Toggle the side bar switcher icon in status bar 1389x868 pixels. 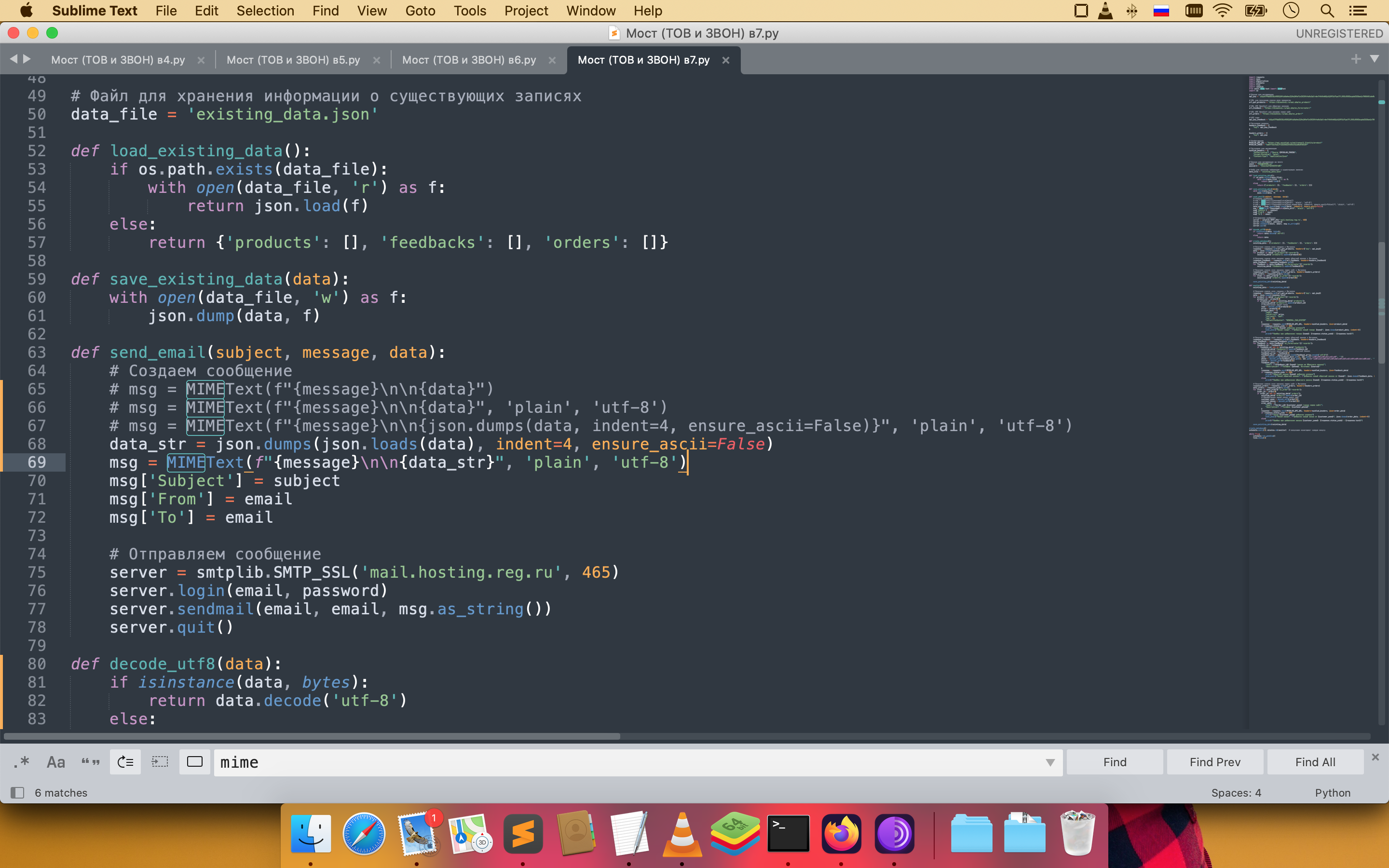(17, 793)
